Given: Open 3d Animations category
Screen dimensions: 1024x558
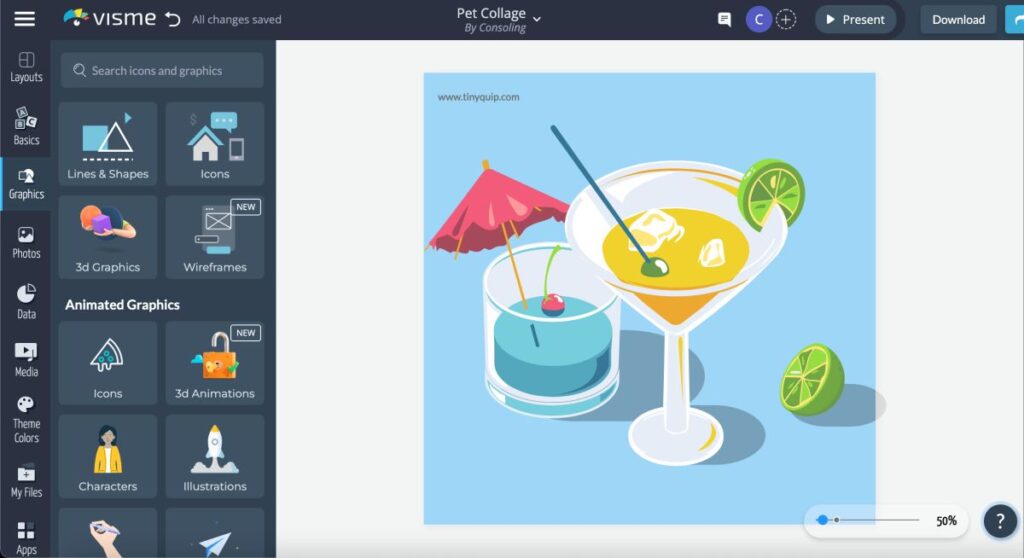Looking at the screenshot, I should click(x=215, y=363).
